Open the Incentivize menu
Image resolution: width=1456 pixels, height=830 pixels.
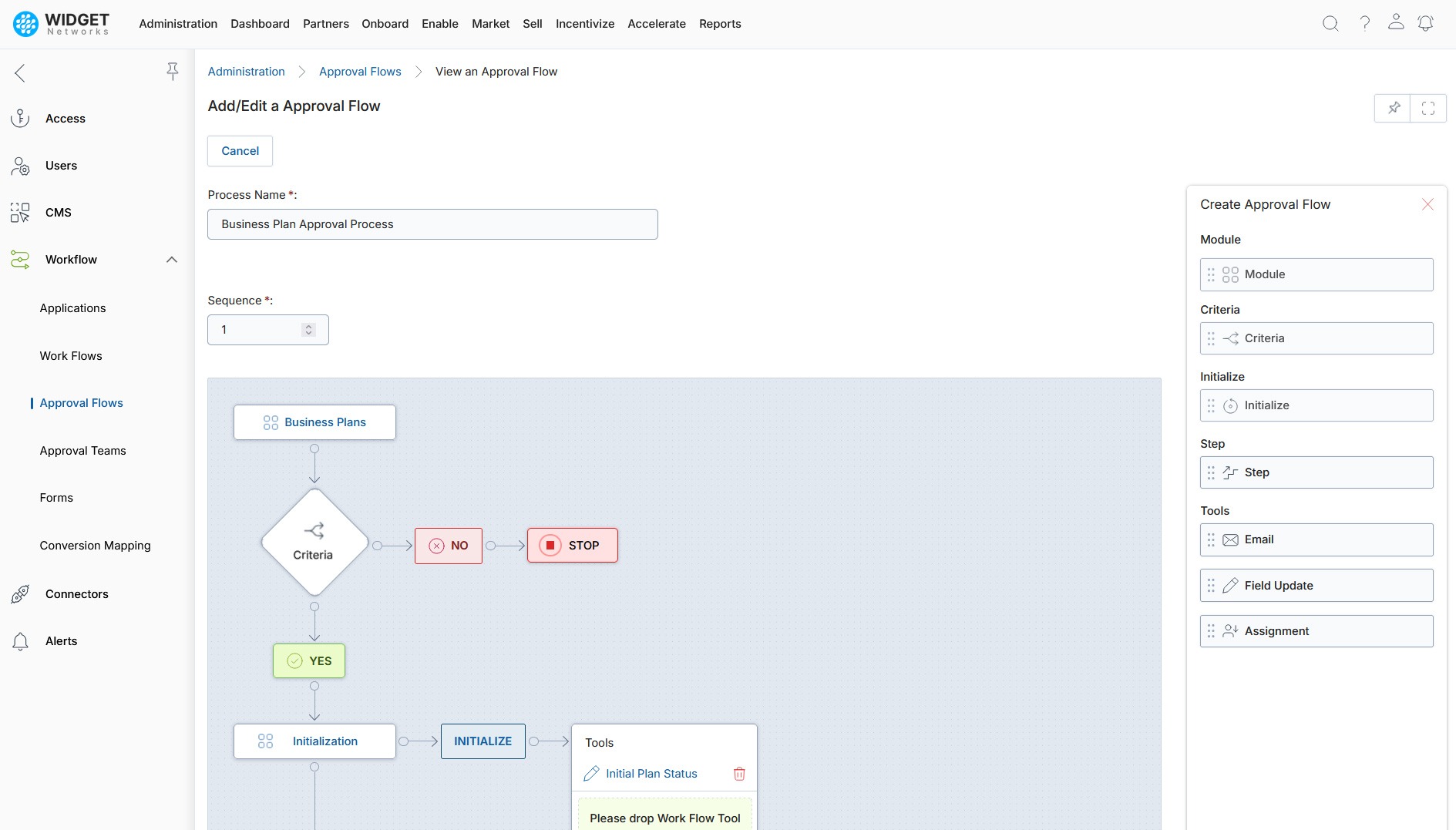584,24
